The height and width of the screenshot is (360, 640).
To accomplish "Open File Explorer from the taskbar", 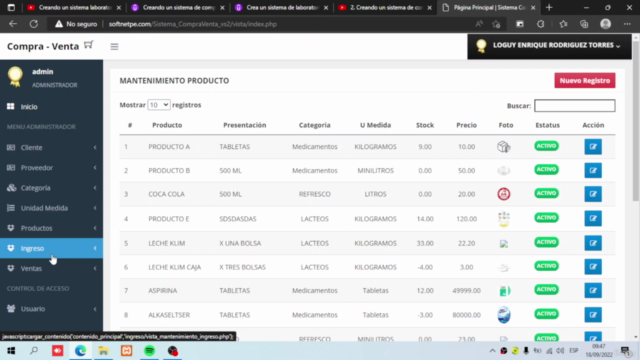I will click(103, 351).
